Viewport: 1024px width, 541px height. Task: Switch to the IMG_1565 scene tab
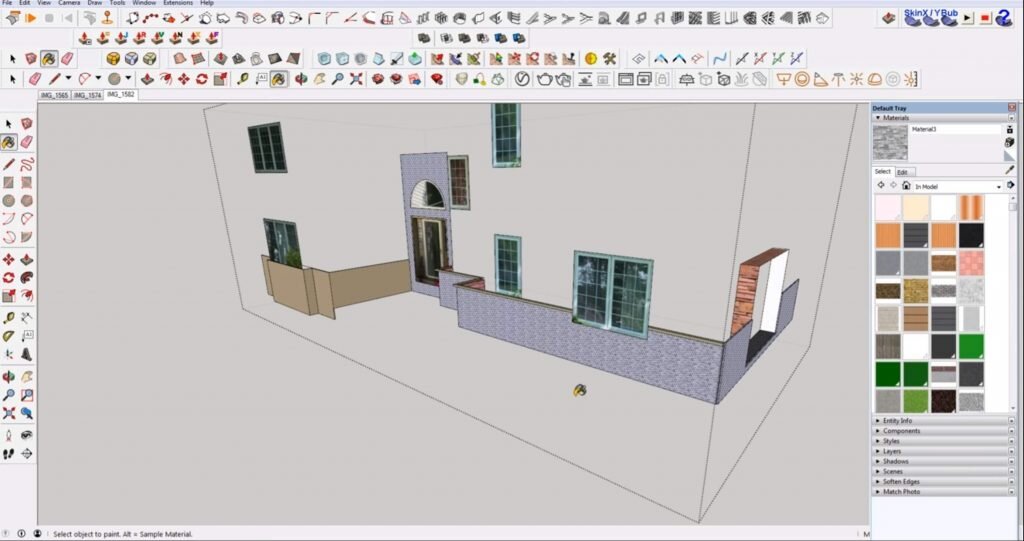click(x=54, y=95)
